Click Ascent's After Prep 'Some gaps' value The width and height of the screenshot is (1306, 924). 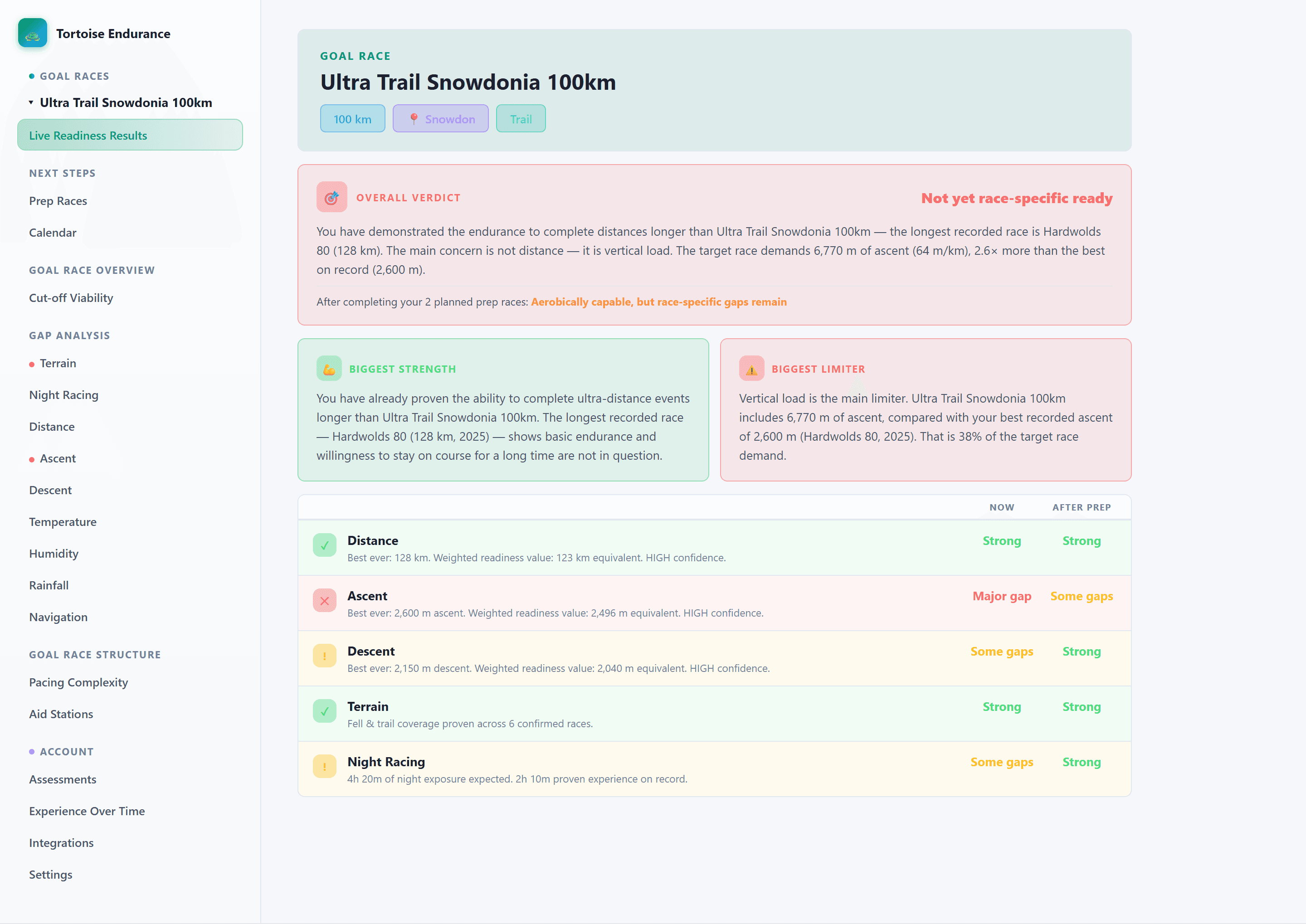pyautogui.click(x=1081, y=596)
